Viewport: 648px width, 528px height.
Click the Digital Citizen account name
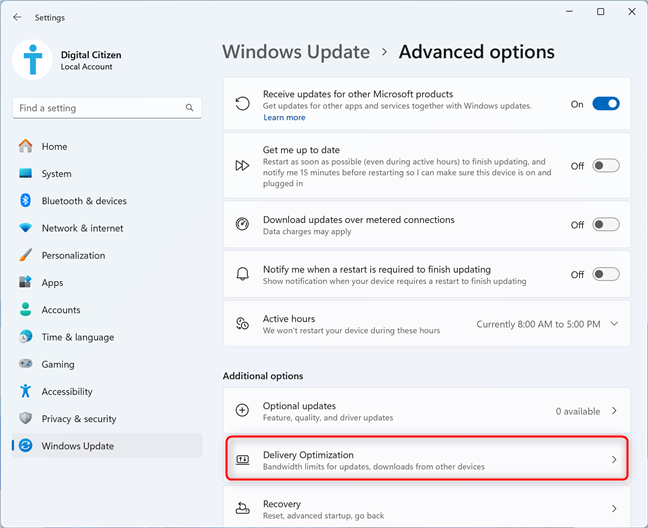tap(91, 55)
